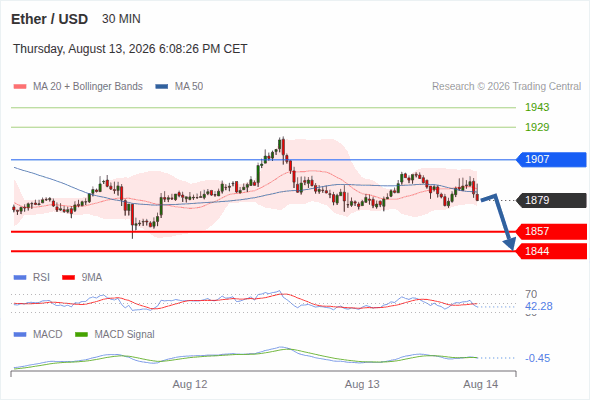This screenshot has height=400, width=590.
Task: Click the MACD value -0.45
Action: pos(538,358)
